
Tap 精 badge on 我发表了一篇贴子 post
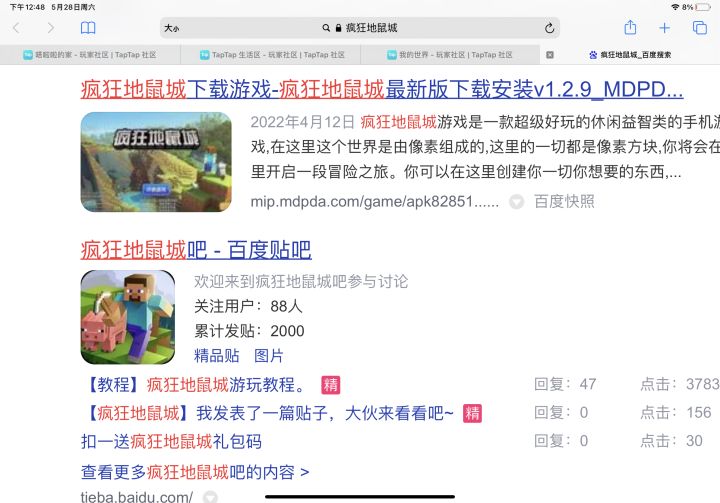tap(472, 413)
